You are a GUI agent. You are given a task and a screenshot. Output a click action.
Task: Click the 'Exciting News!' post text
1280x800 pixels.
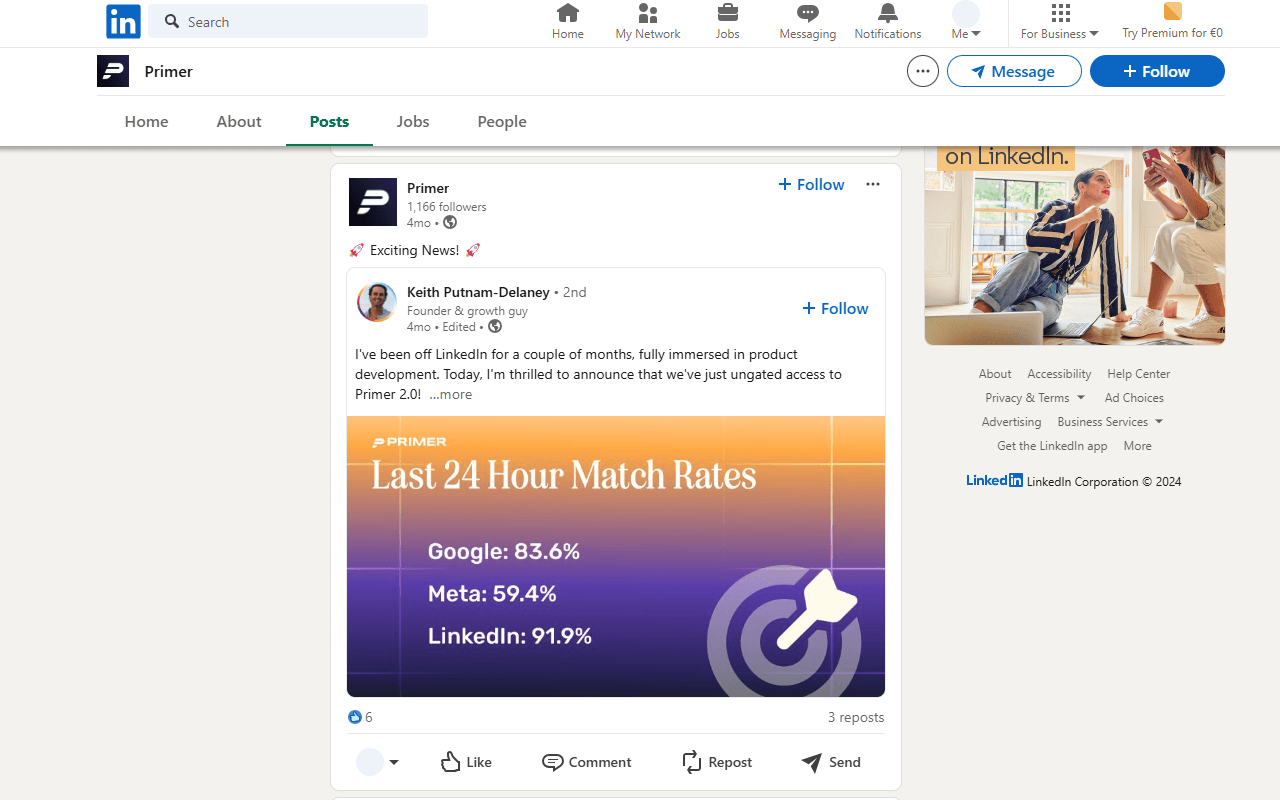click(415, 250)
